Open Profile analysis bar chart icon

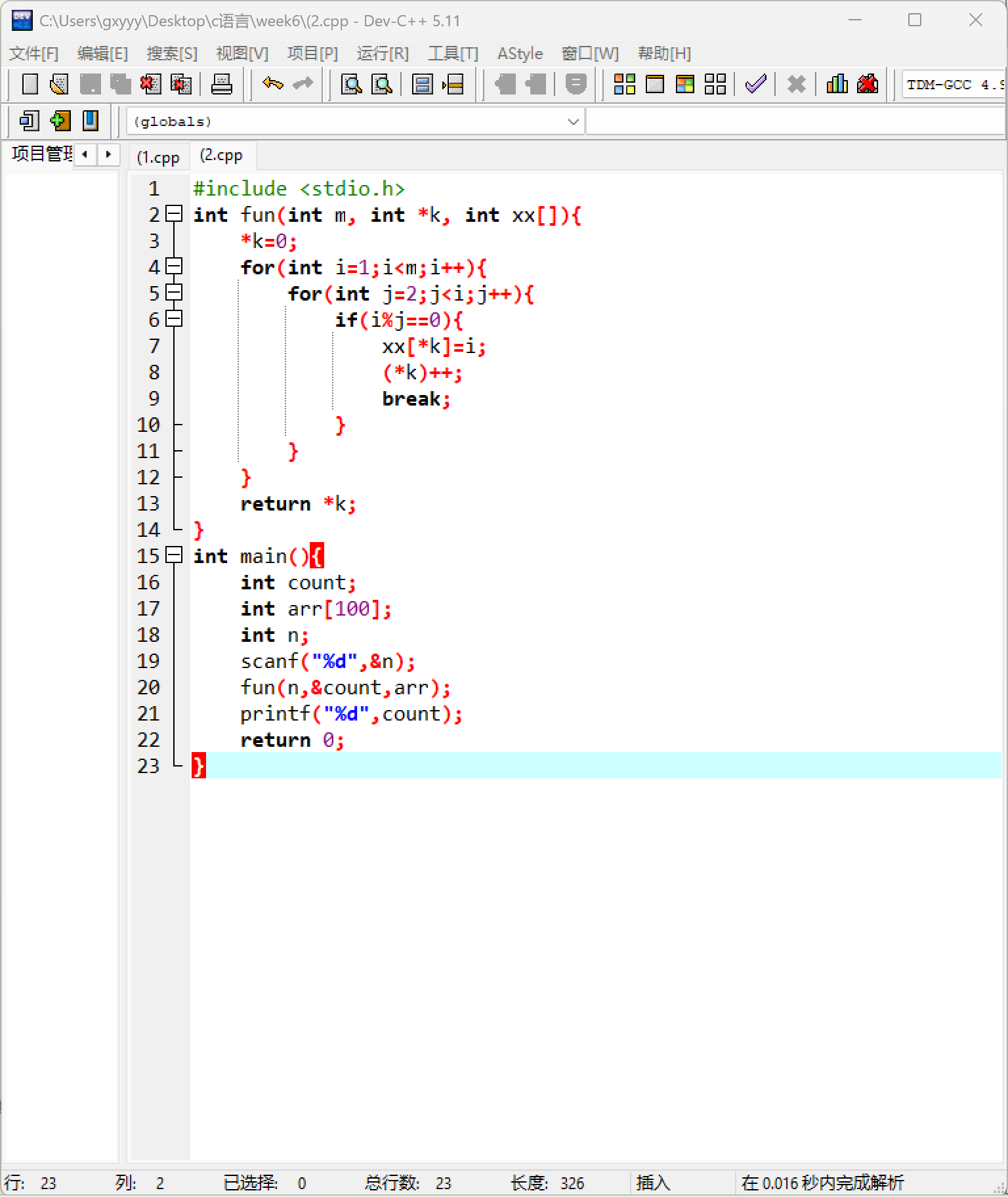point(837,84)
